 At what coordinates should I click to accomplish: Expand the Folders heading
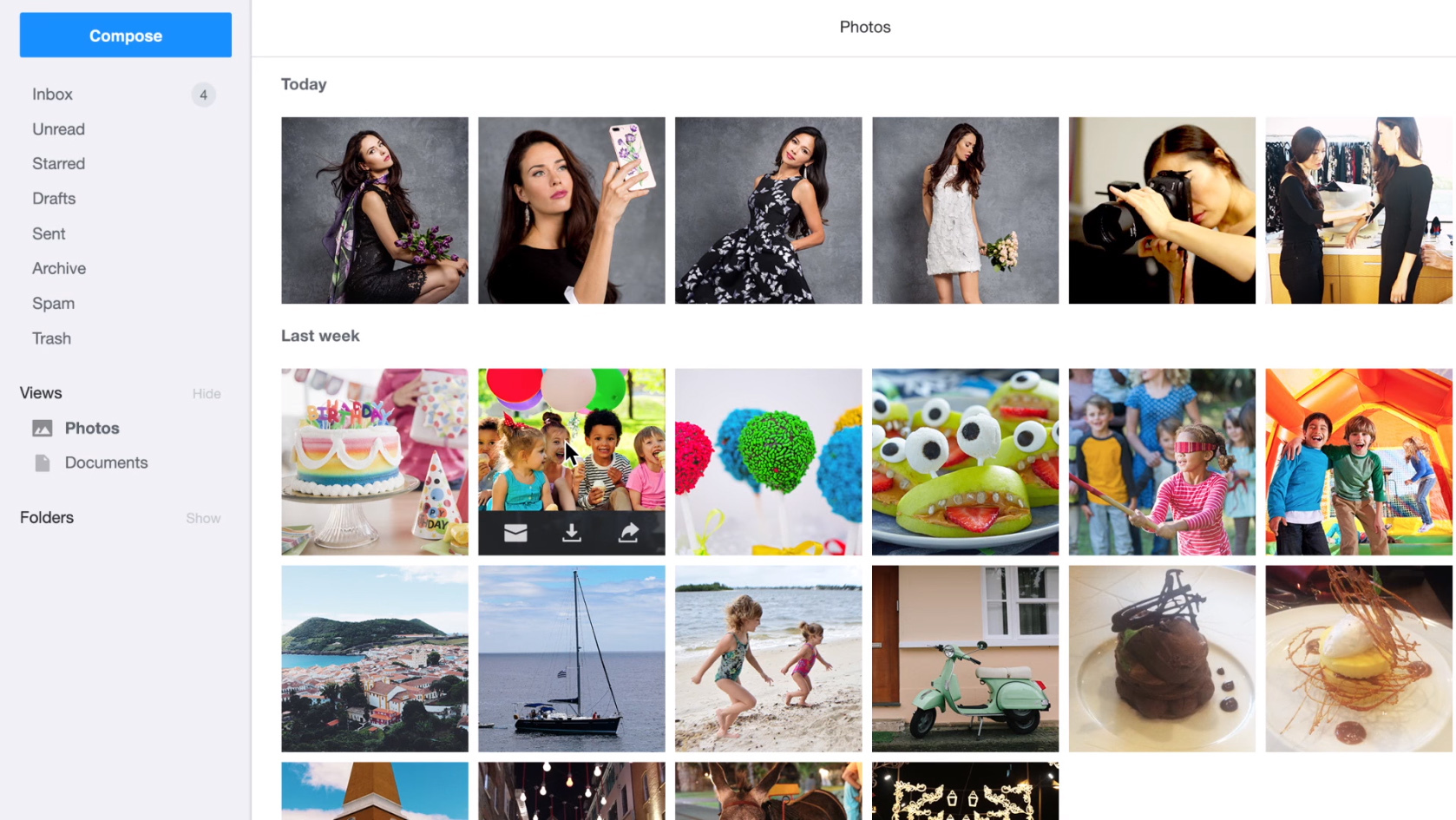[x=47, y=517]
